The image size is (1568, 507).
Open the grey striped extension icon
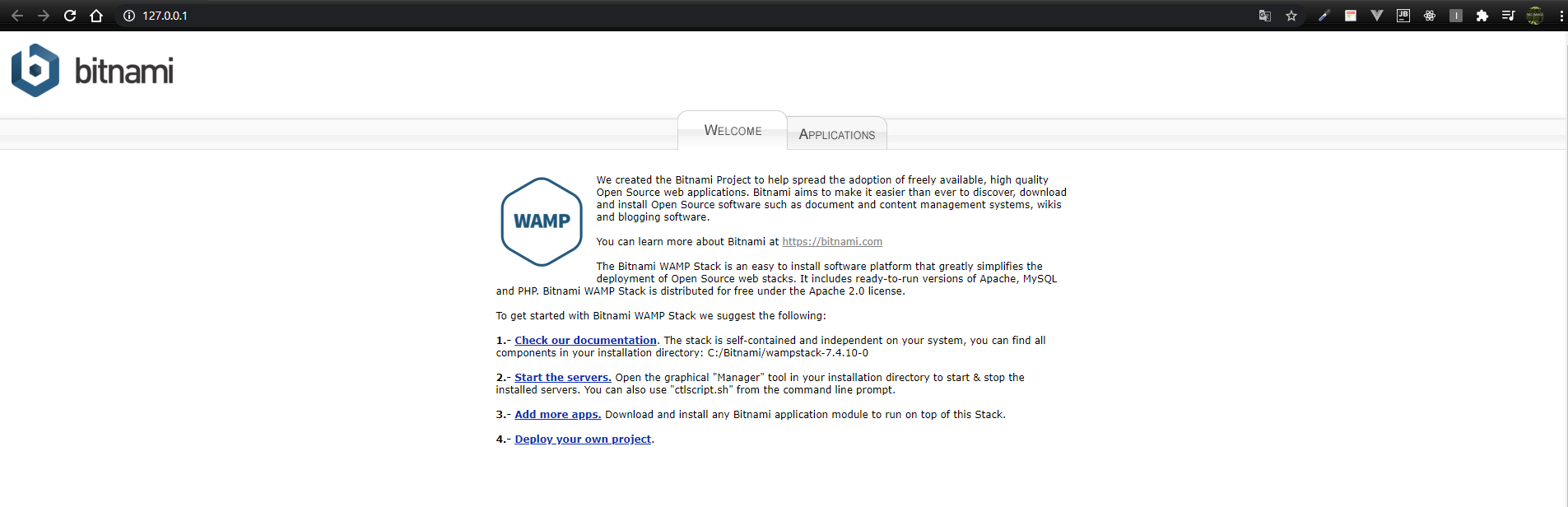coord(1456,16)
